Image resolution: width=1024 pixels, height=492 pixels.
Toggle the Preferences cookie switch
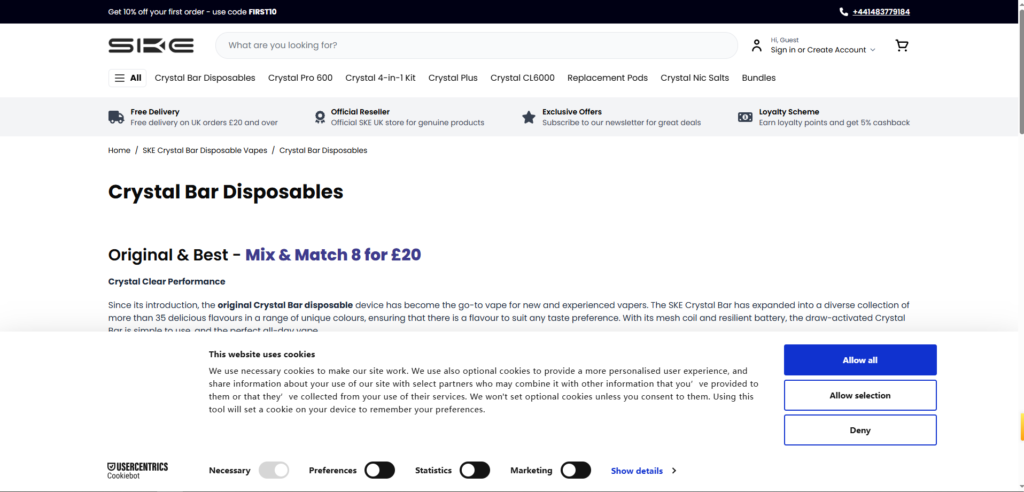click(x=379, y=470)
